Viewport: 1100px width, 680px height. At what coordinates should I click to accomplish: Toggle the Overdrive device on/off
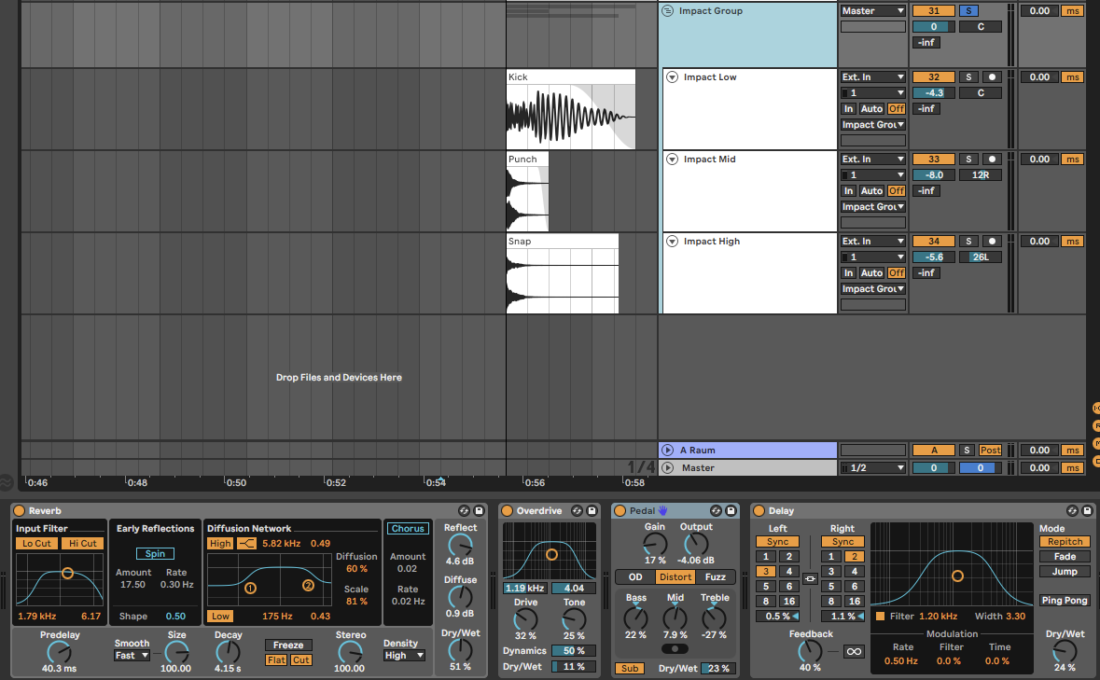pyautogui.click(x=507, y=511)
